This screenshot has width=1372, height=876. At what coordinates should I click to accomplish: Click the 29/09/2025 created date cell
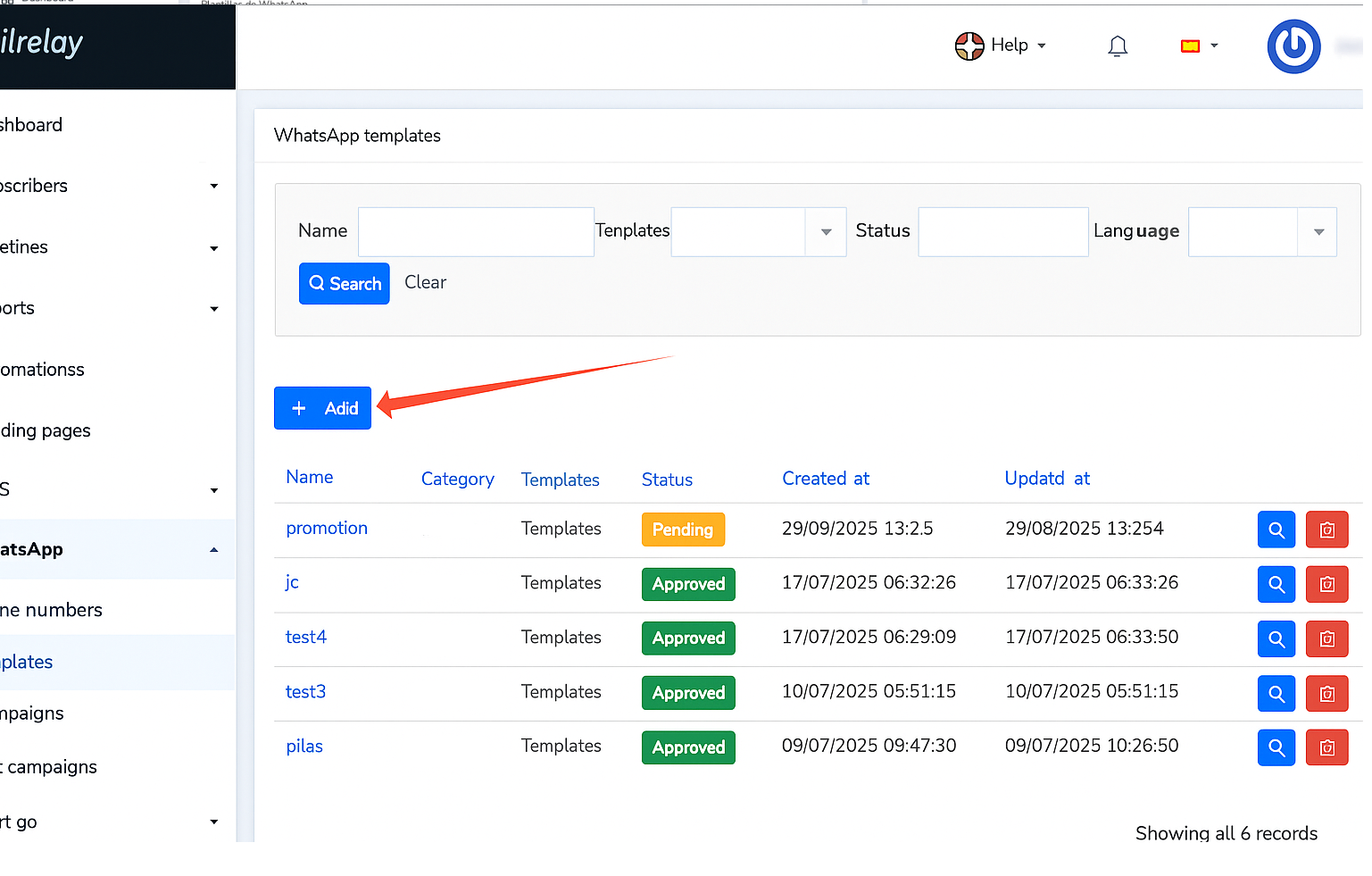[857, 529]
